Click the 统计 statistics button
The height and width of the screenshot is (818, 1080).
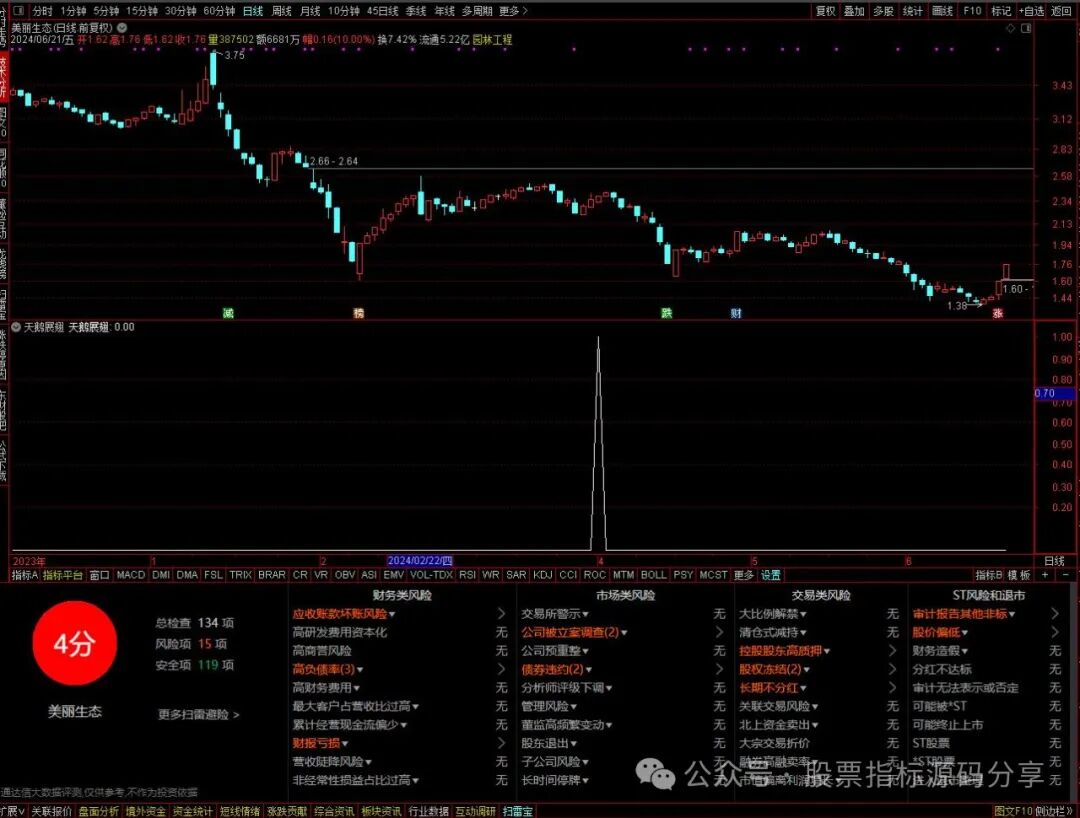point(913,11)
